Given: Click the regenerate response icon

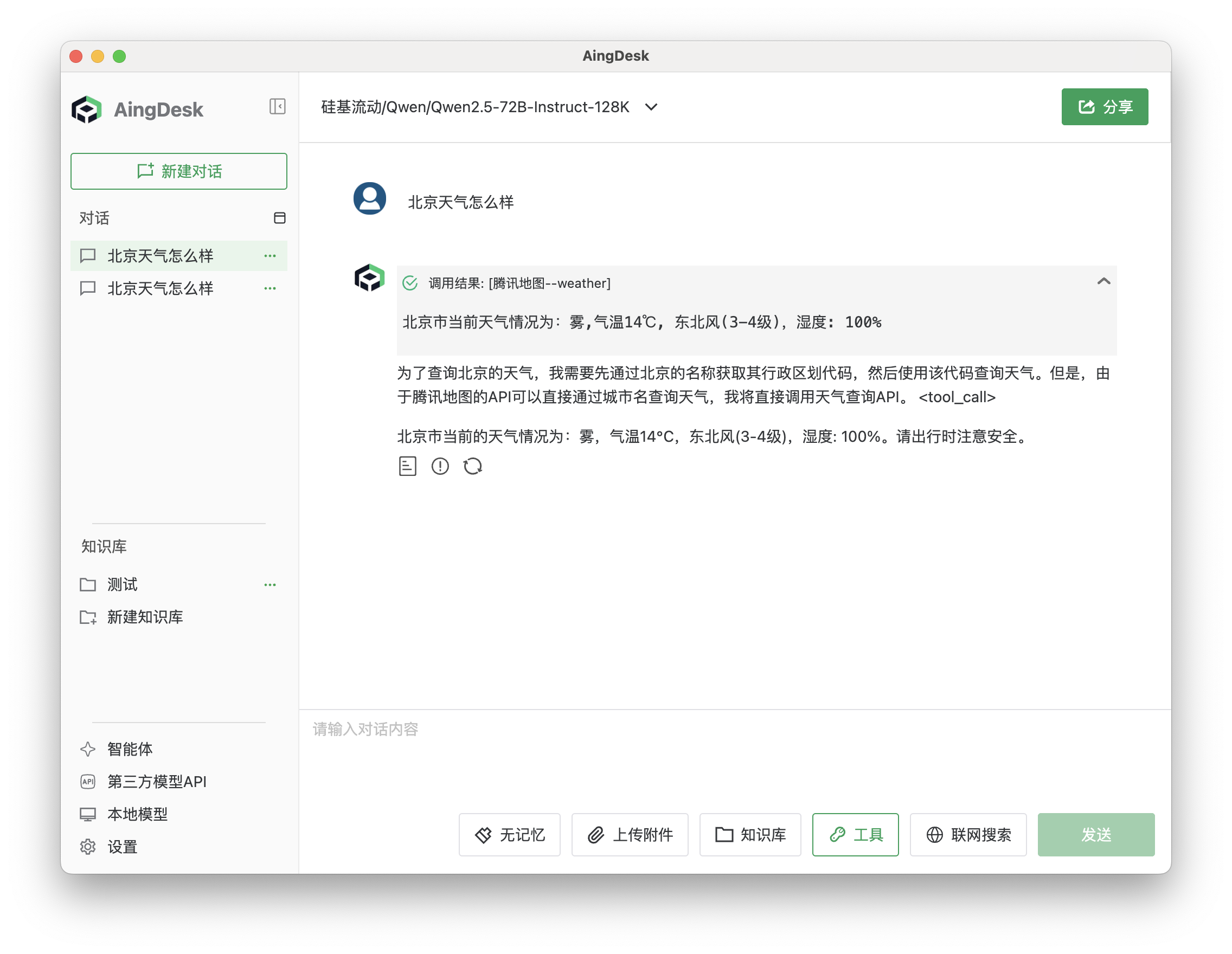Looking at the screenshot, I should 473,466.
